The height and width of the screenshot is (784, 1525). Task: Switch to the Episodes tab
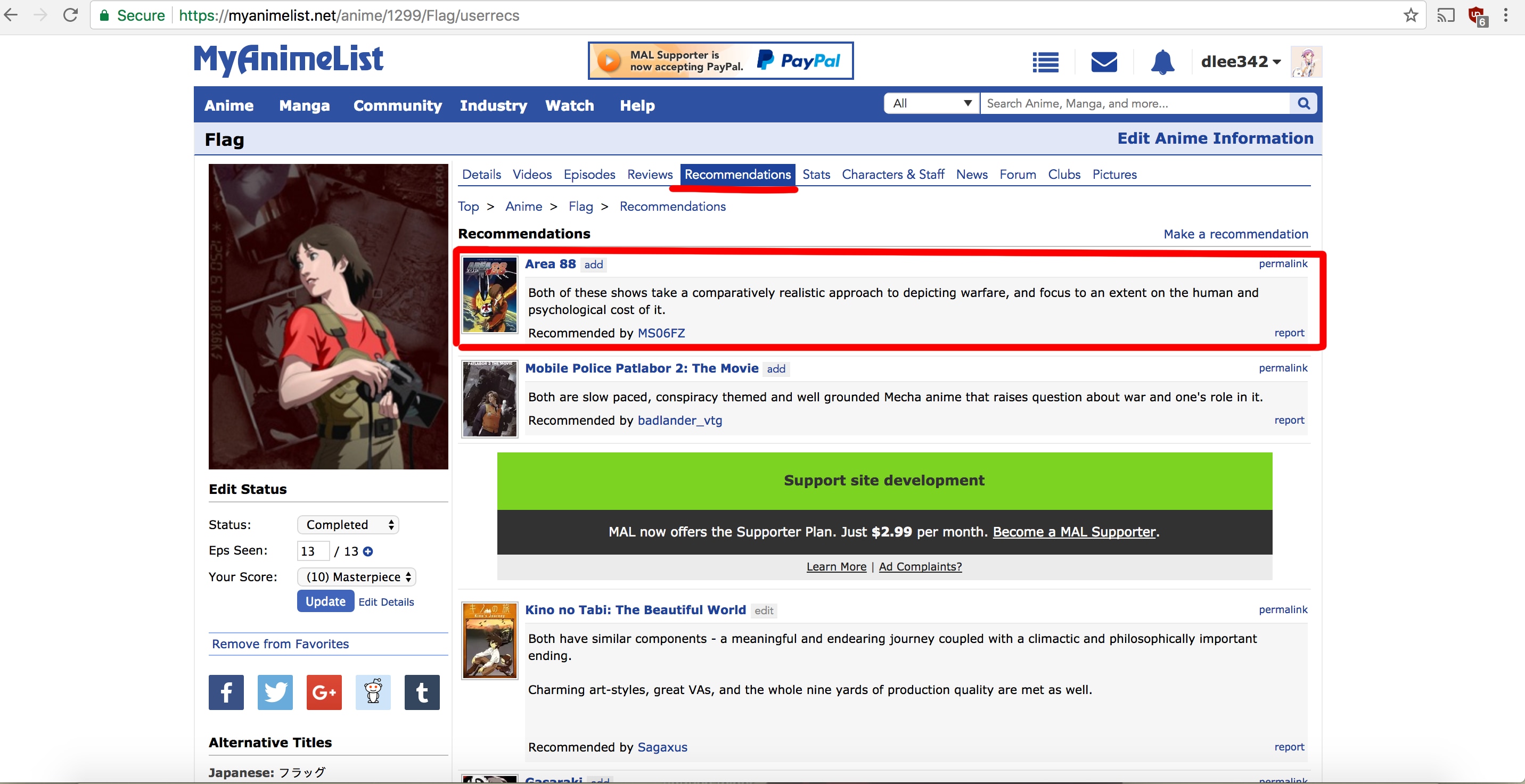(589, 175)
